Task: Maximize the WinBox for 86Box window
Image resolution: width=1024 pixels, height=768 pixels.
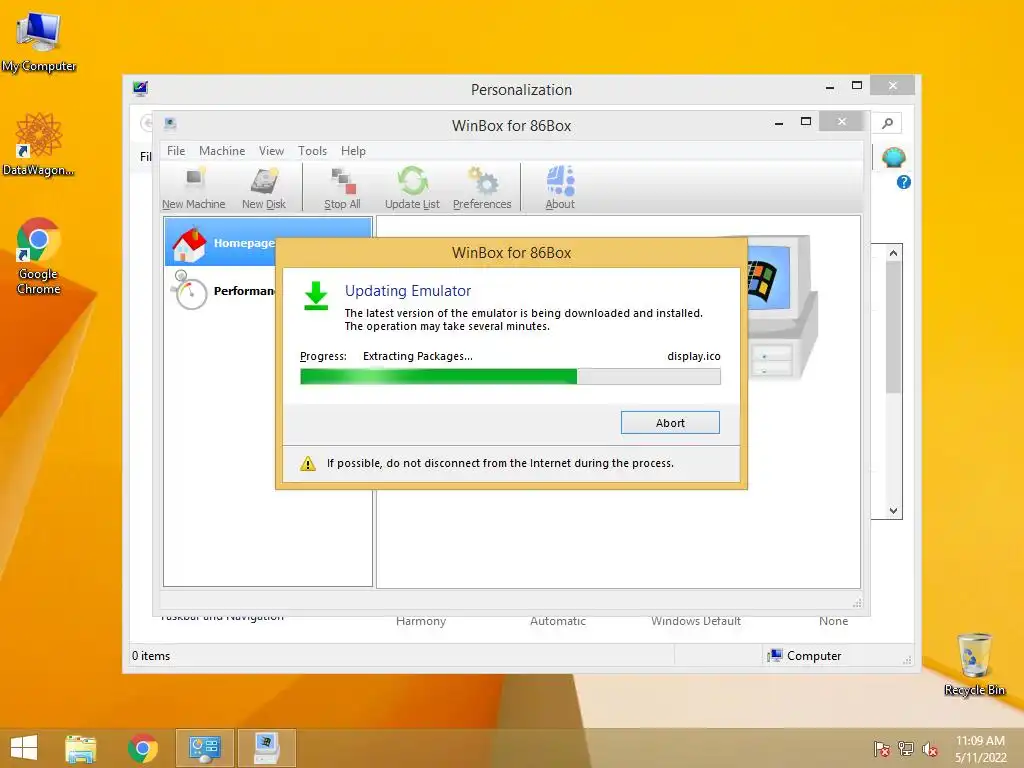Action: point(806,122)
